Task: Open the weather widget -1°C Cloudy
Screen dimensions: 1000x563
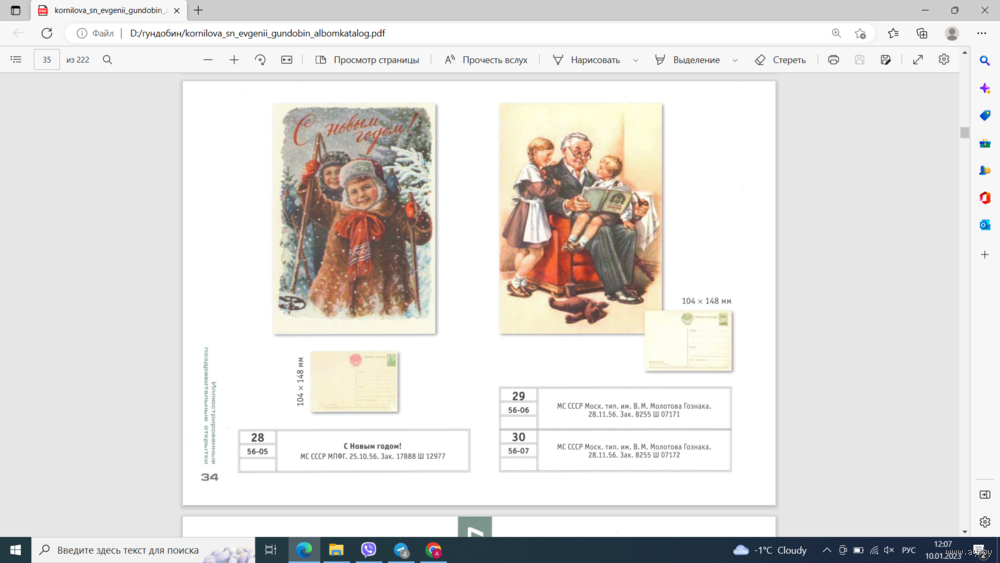Action: (770, 550)
